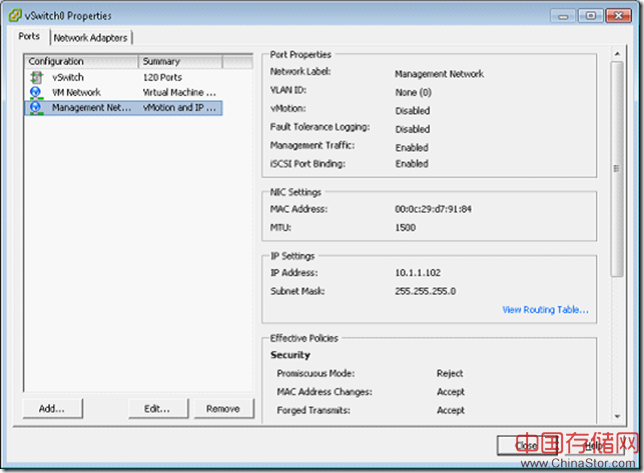This screenshot has width=644, height=473.
Task: Click the iSCSI Port Binding Enabled value
Action: point(412,163)
